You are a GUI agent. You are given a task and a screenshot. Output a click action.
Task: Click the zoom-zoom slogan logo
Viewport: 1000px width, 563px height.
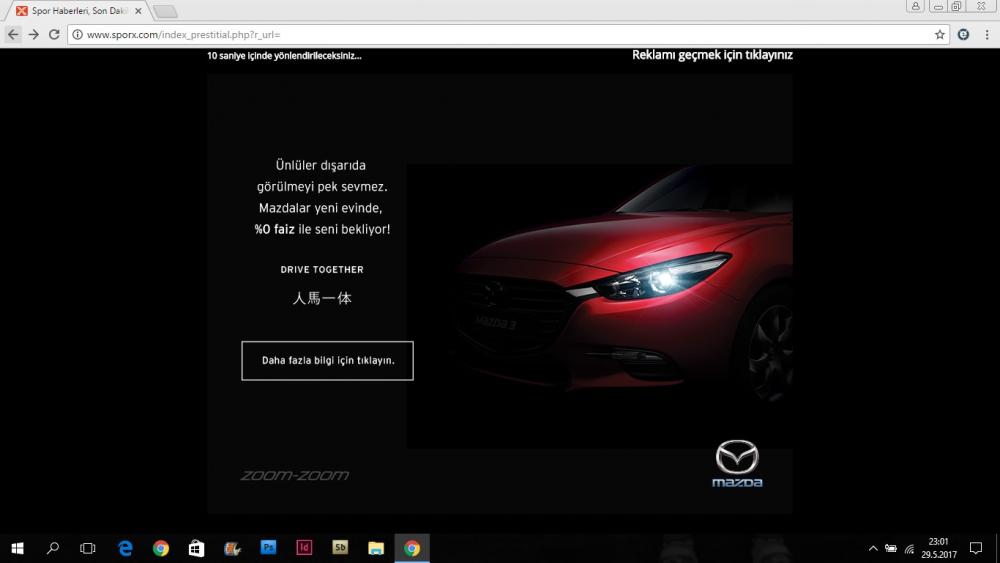[295, 475]
